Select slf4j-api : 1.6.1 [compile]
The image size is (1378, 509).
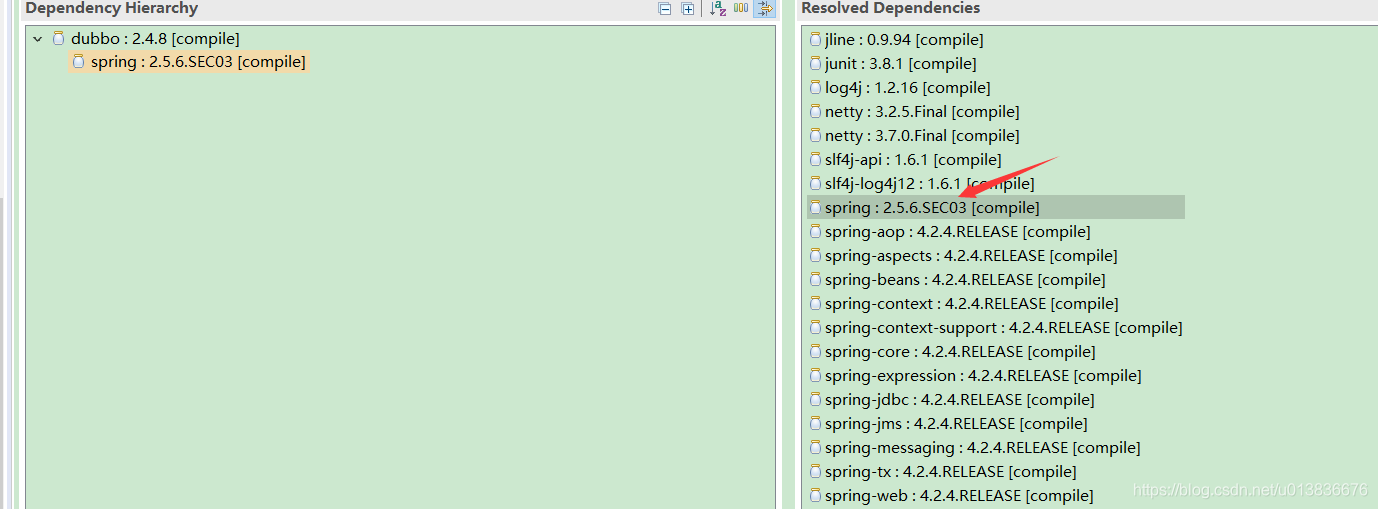pos(913,160)
